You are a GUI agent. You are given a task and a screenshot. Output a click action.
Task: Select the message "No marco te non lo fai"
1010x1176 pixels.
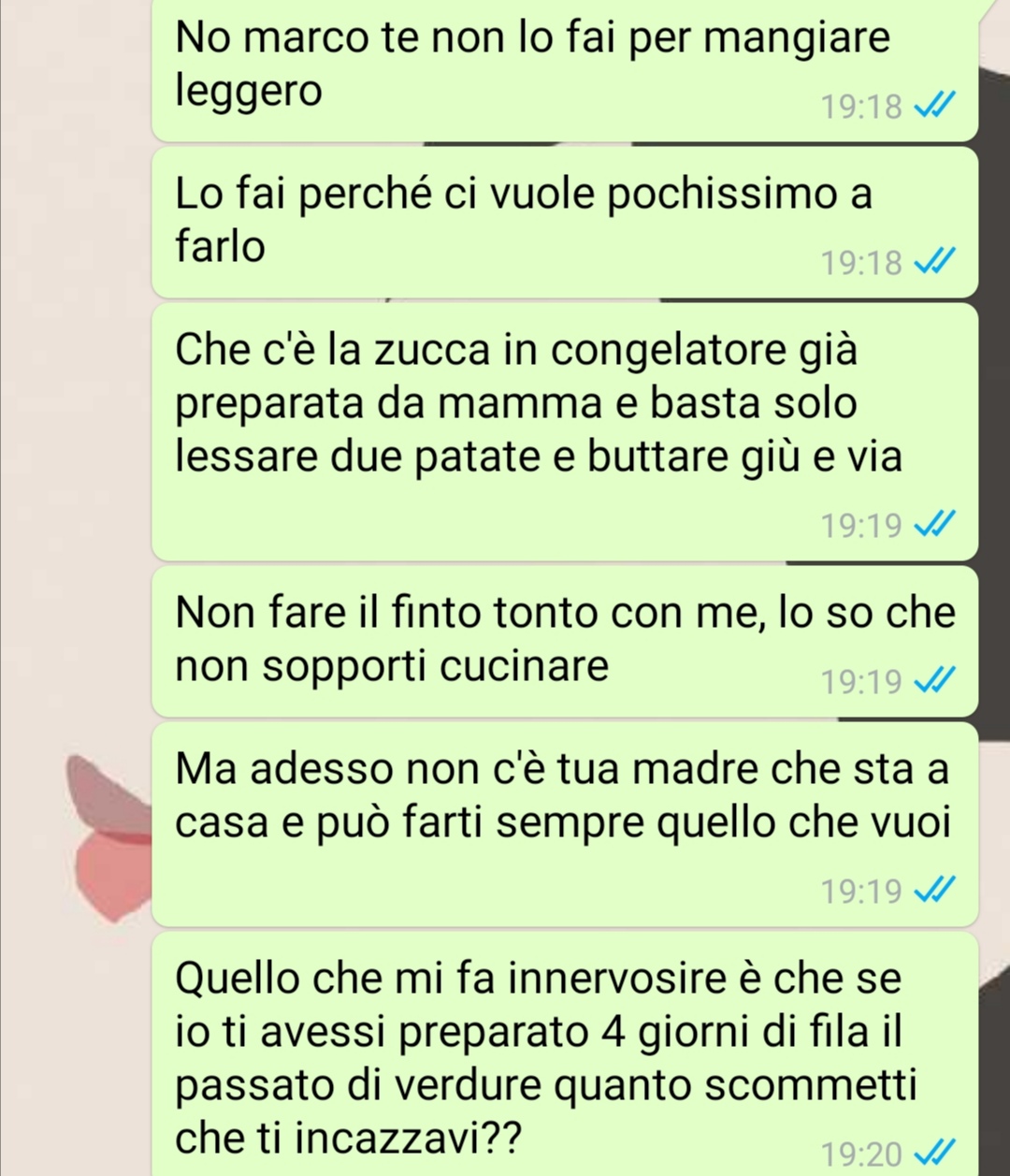[x=565, y=70]
